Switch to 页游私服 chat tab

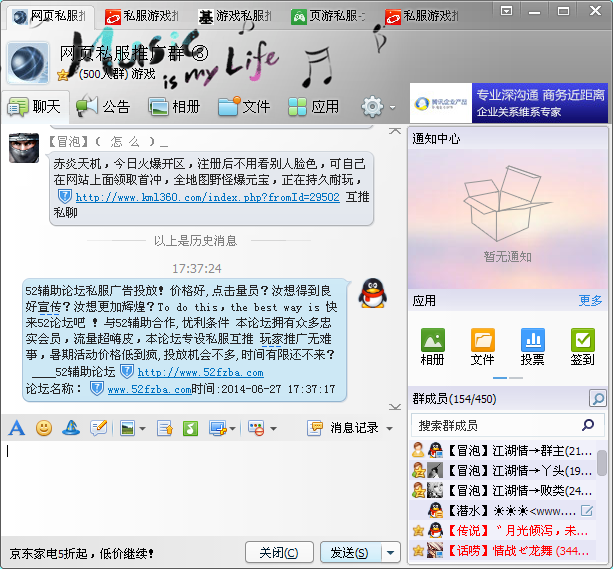click(x=328, y=16)
